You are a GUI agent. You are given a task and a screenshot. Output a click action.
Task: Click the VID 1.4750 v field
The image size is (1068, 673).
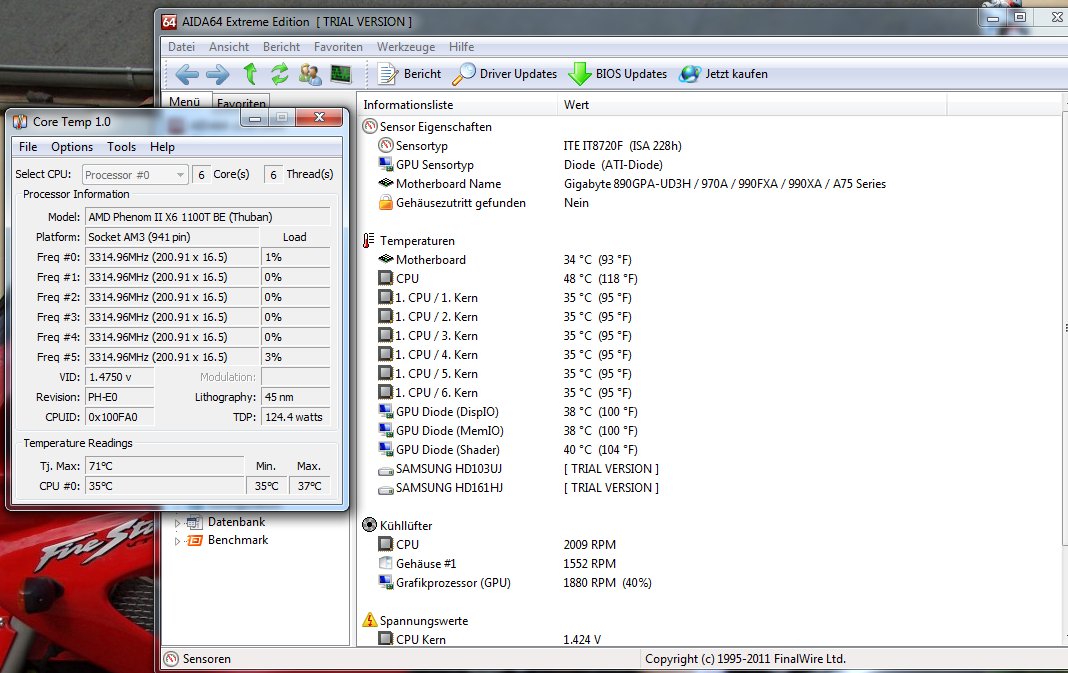click(120, 377)
